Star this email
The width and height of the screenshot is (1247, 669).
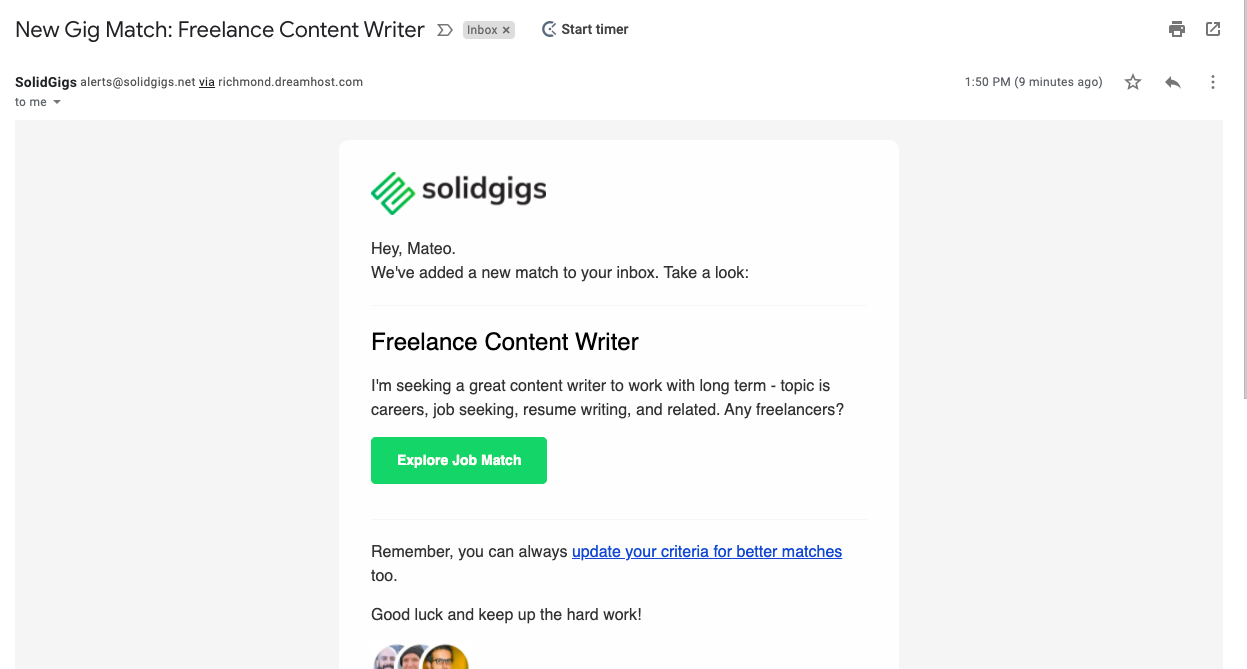1133,82
